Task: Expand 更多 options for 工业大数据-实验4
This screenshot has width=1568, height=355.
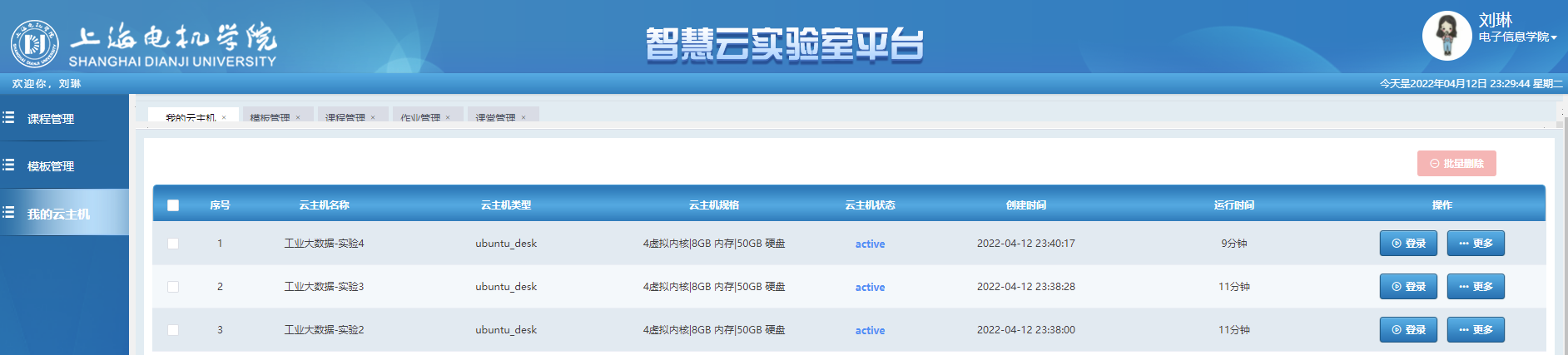Action: pos(1476,244)
